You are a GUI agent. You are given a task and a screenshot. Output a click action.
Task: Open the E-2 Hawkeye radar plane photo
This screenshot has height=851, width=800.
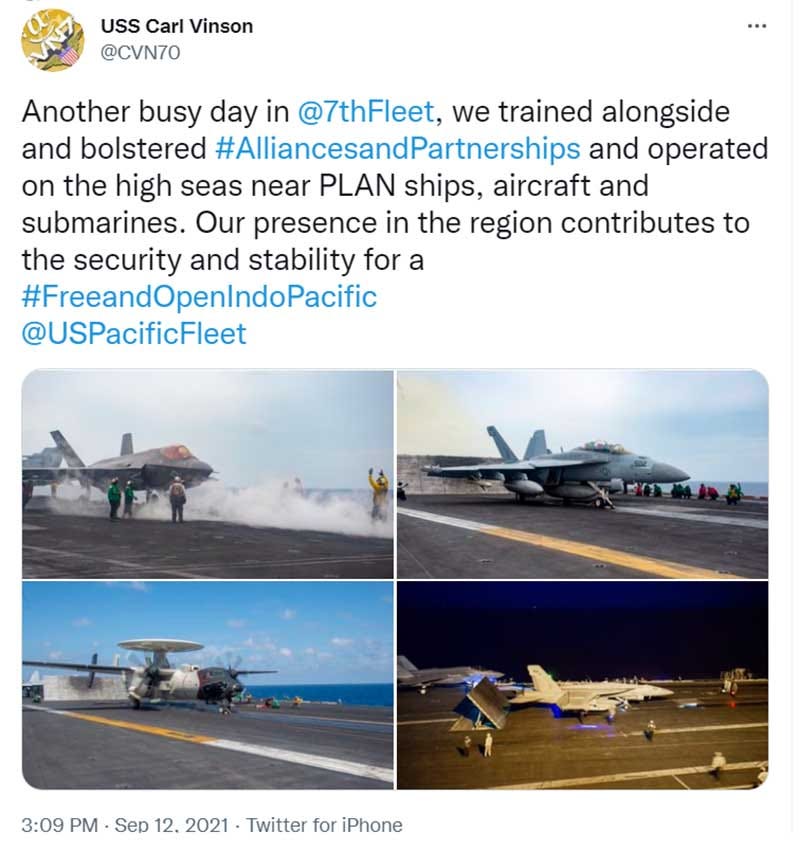click(207, 685)
